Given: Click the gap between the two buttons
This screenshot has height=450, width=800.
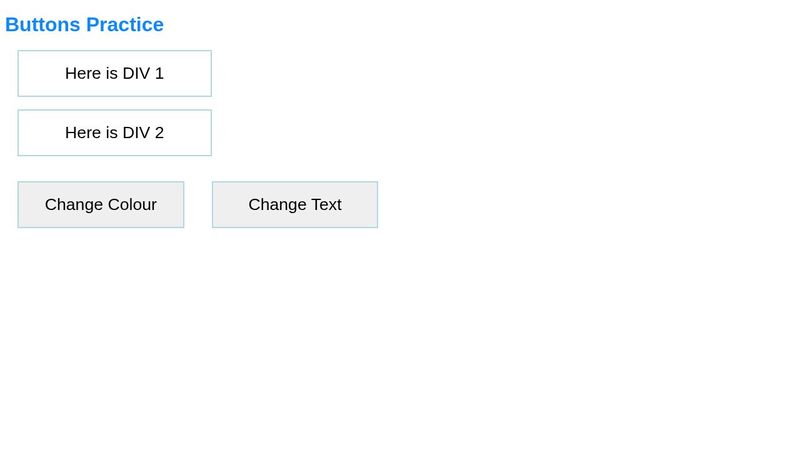Looking at the screenshot, I should [x=198, y=205].
